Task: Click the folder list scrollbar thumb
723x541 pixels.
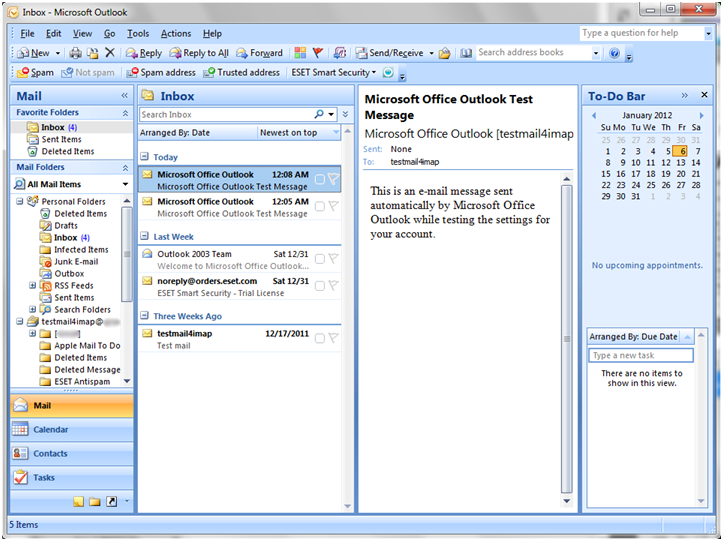Action: 127,254
